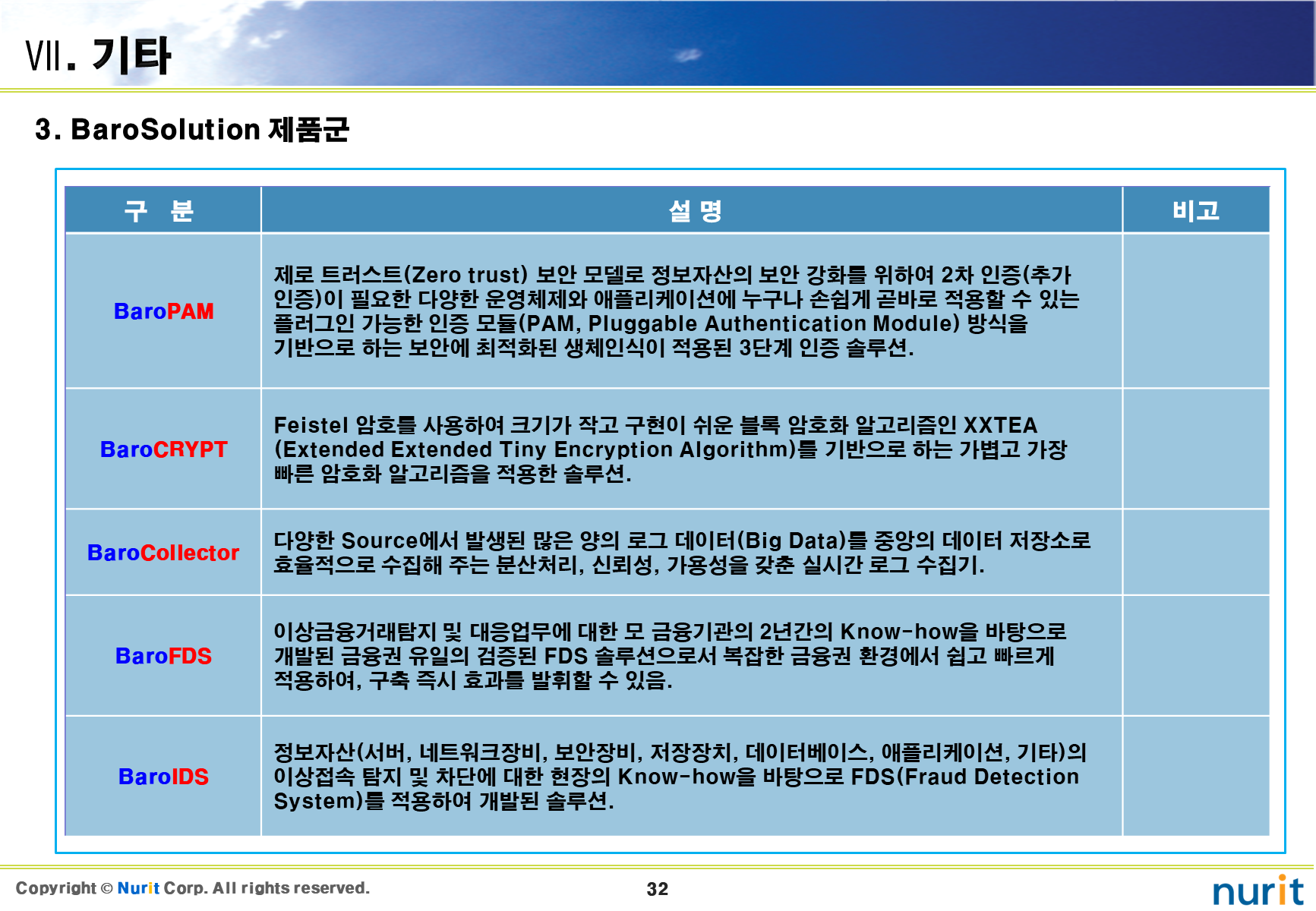This screenshot has height=911, width=1316.
Task: Select the heading '3. BaroSolution 제품군'
Action: point(192,129)
